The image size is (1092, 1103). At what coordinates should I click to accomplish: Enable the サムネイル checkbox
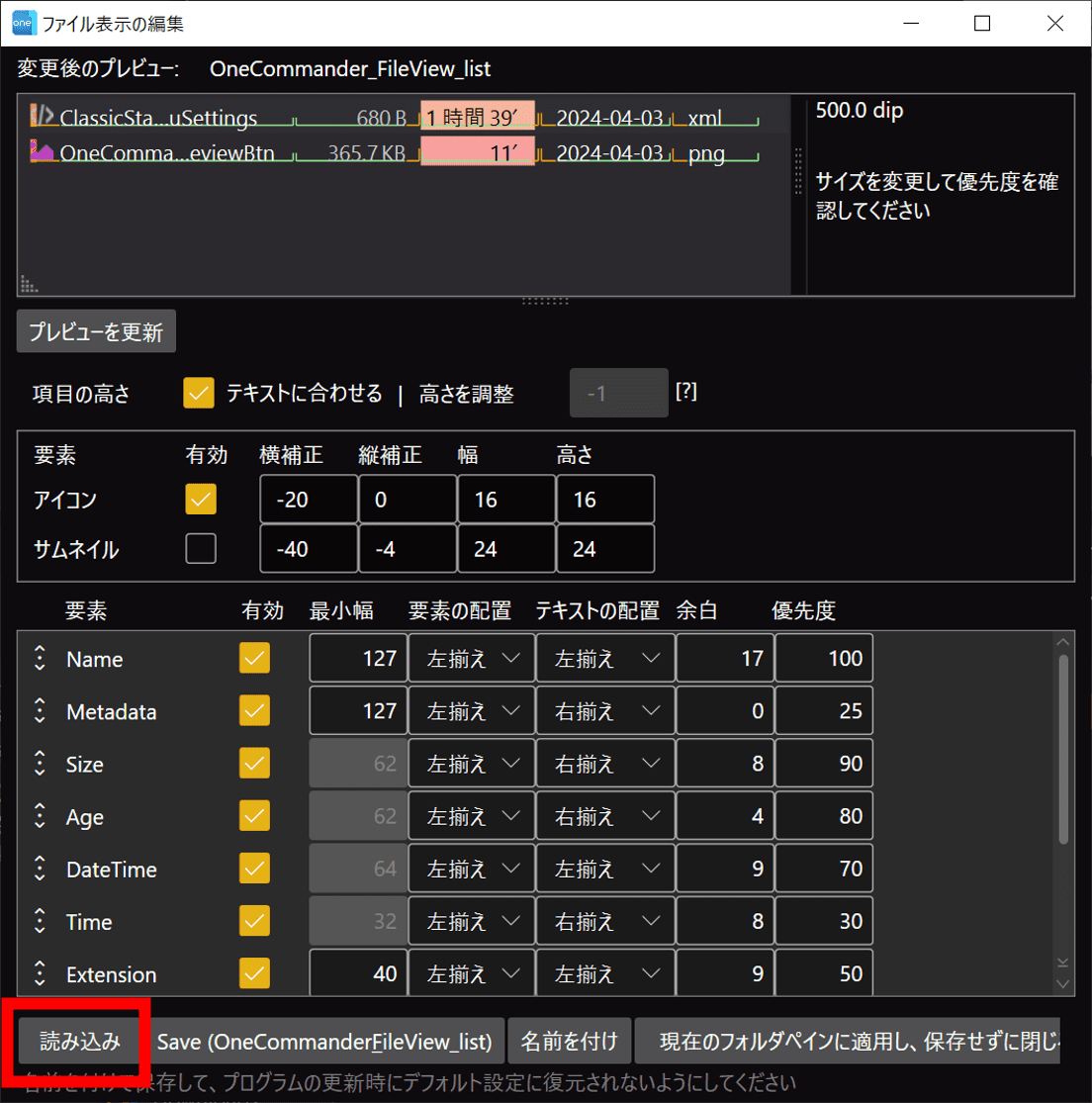pyautogui.click(x=201, y=549)
